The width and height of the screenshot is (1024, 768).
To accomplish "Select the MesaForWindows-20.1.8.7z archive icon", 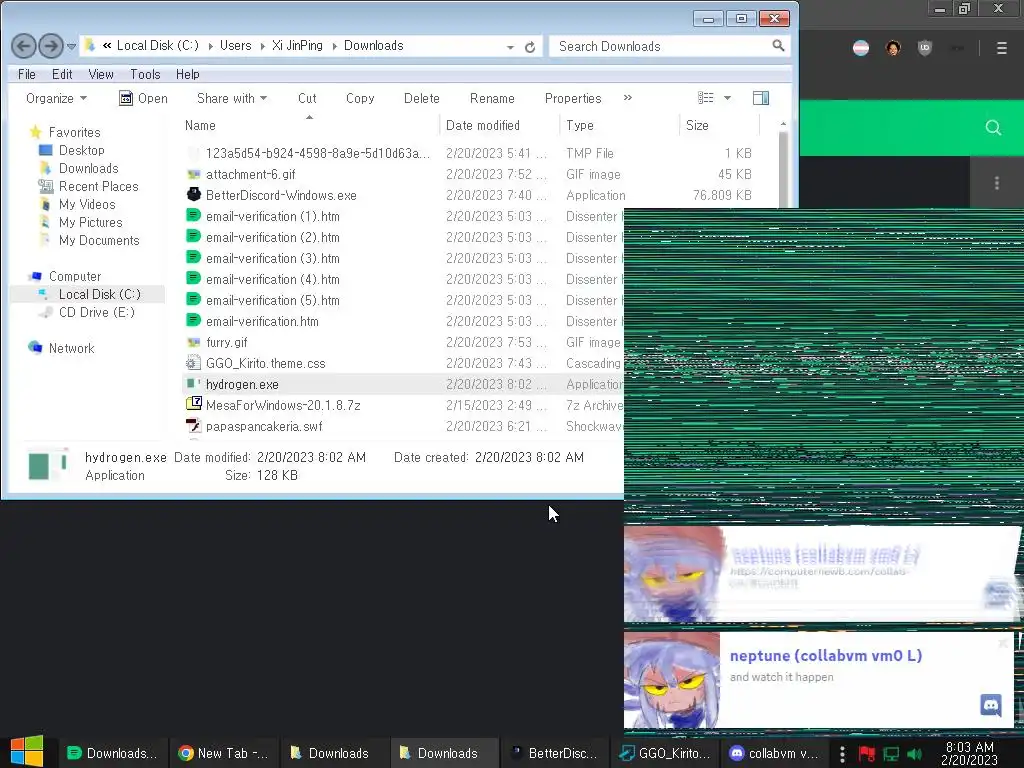I will 193,404.
